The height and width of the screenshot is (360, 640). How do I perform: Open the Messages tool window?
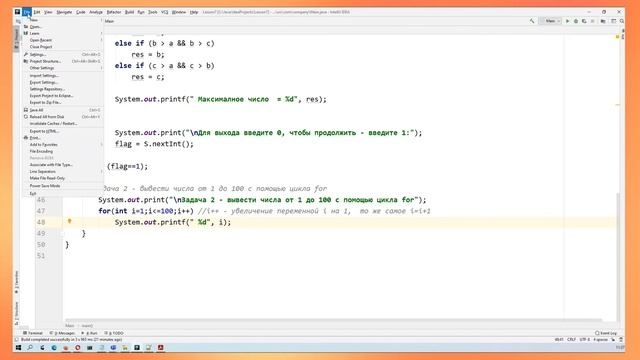(62, 333)
